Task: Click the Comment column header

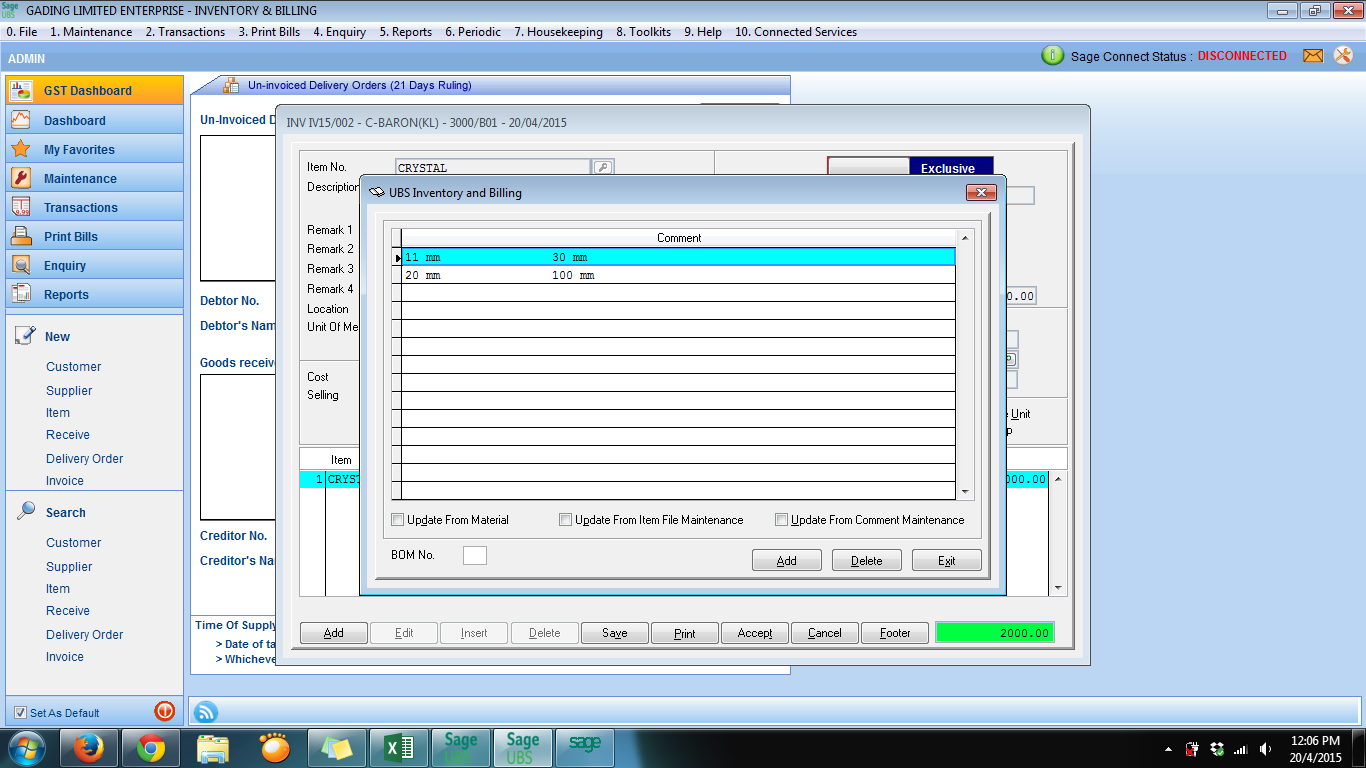Action: (x=679, y=238)
